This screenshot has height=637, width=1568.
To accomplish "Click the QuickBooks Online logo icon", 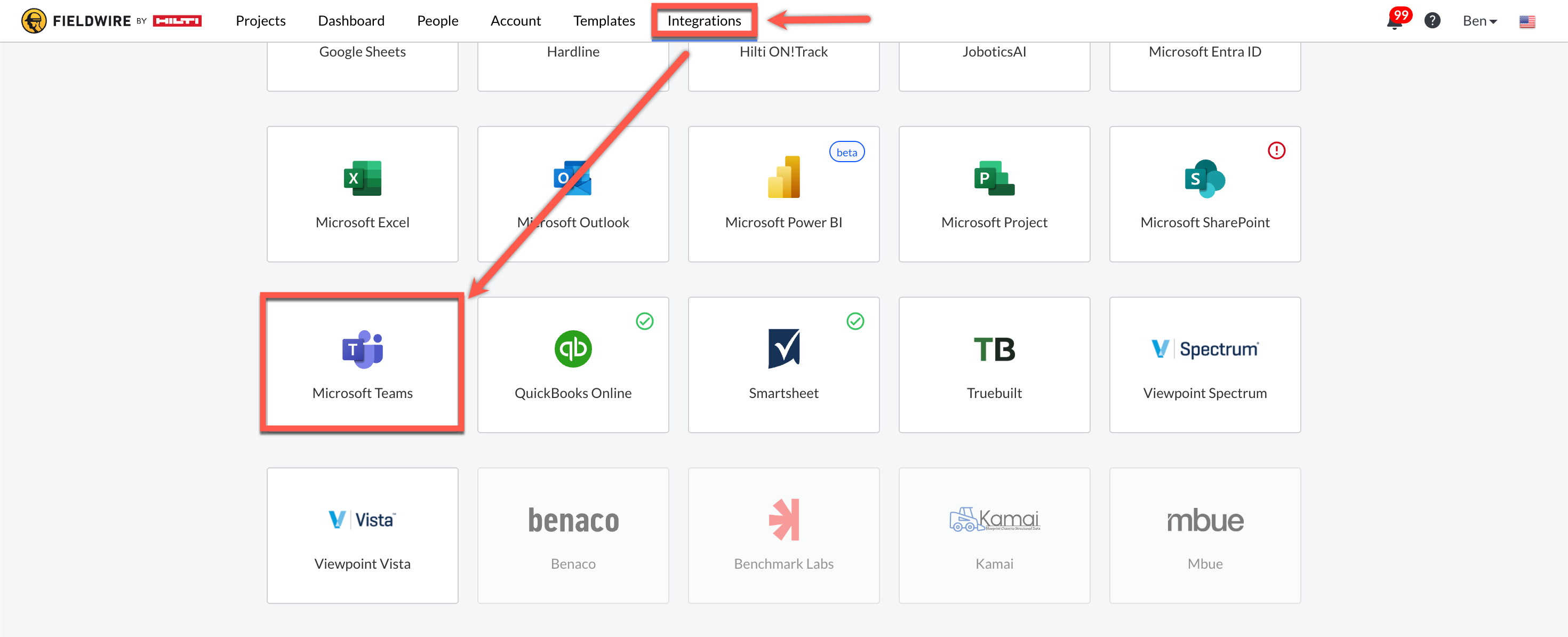I will [572, 349].
